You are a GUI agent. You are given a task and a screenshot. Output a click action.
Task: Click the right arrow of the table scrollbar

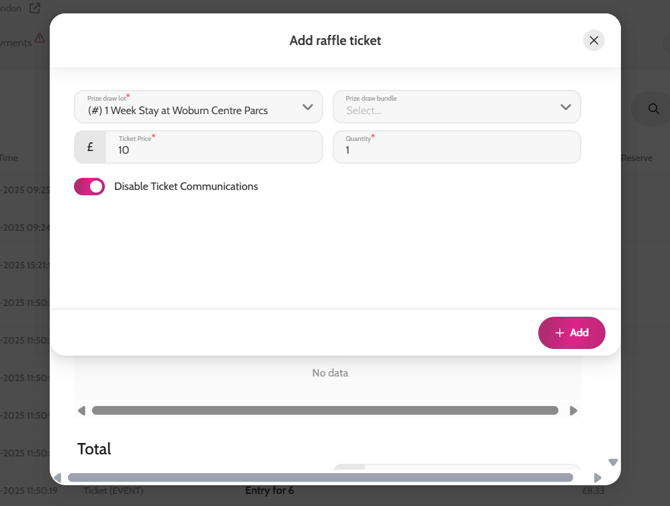click(x=573, y=410)
